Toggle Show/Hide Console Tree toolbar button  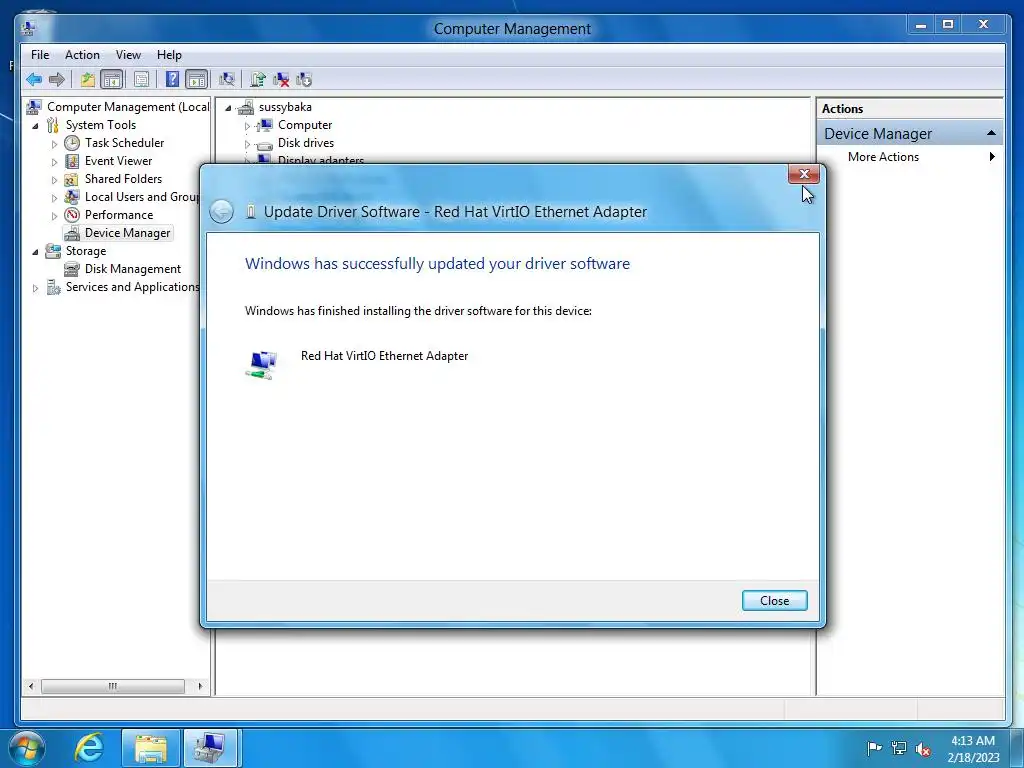pos(112,80)
